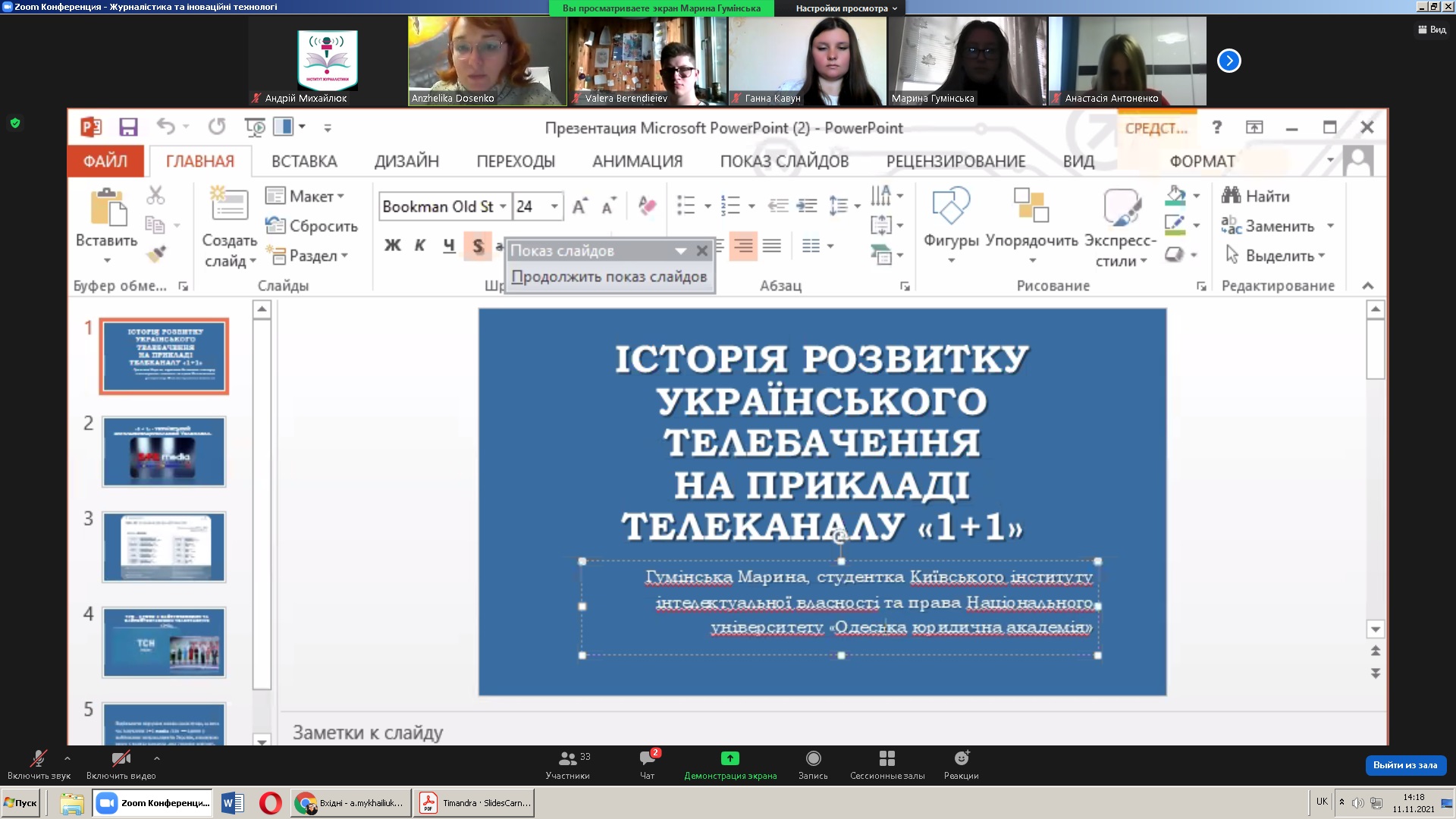Click Продолжить показ слайдов button

[609, 277]
